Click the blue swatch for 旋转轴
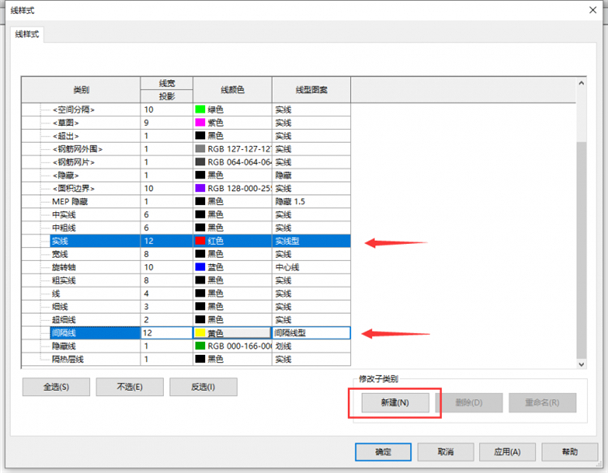Viewport: 608px width, 473px height. (200, 267)
